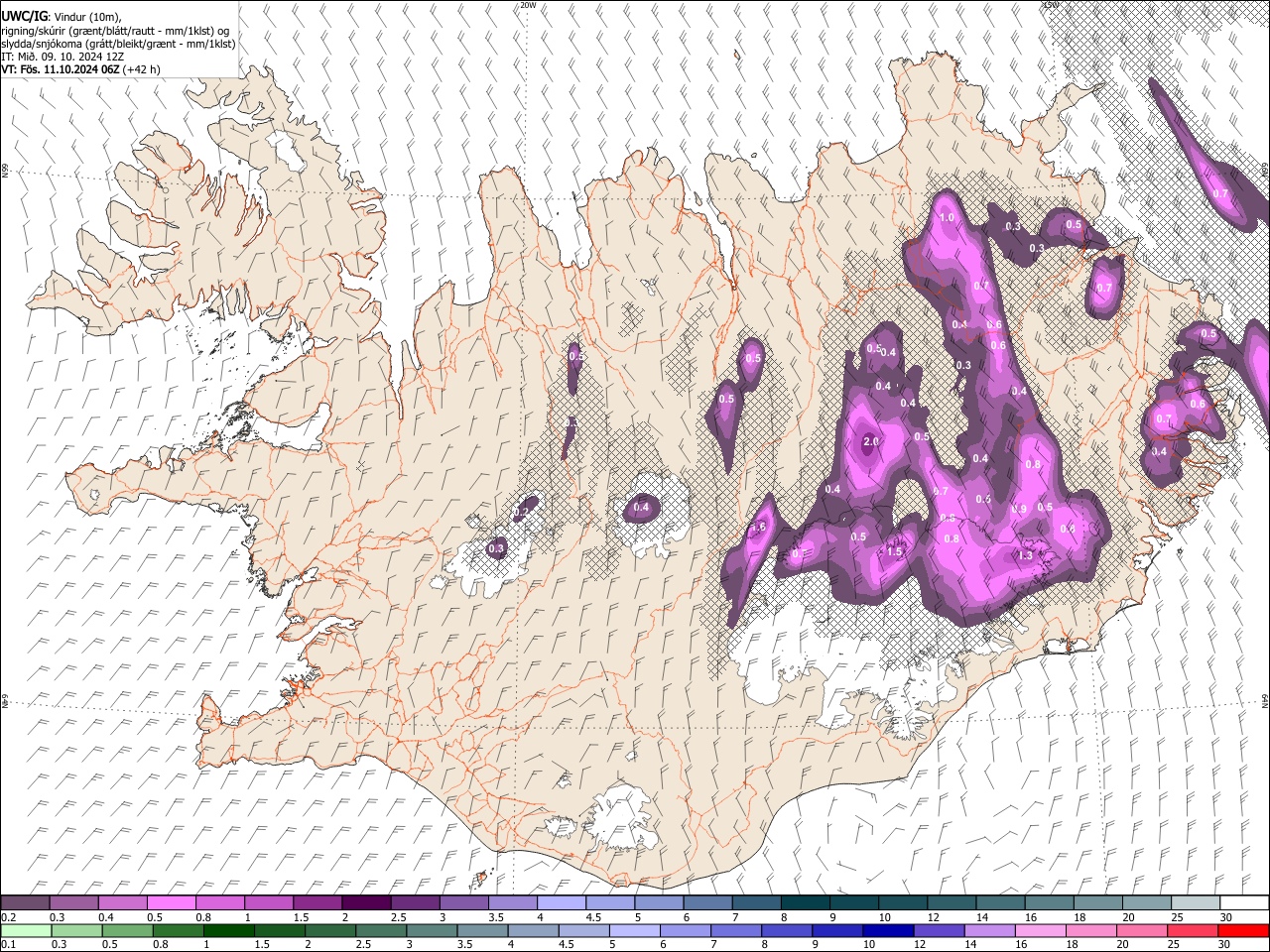Click the 0.4 value on the snow legend scale
Image resolution: width=1270 pixels, height=952 pixels.
(105, 917)
